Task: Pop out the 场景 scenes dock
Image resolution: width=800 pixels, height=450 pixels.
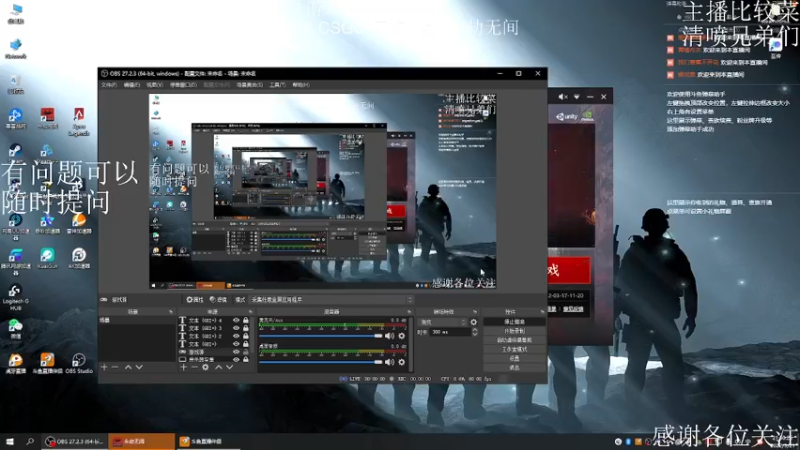Action: pyautogui.click(x=171, y=311)
